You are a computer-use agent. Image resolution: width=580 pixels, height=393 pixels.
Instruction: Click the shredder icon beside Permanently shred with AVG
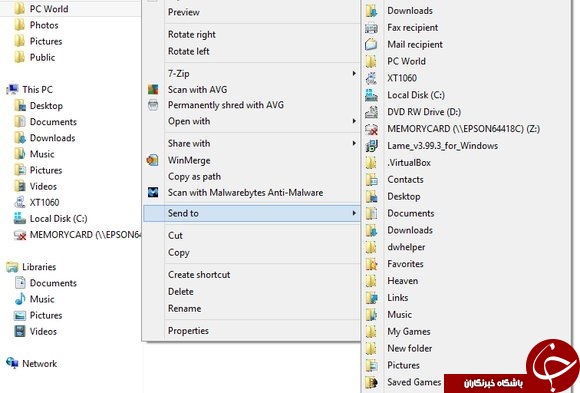point(153,105)
